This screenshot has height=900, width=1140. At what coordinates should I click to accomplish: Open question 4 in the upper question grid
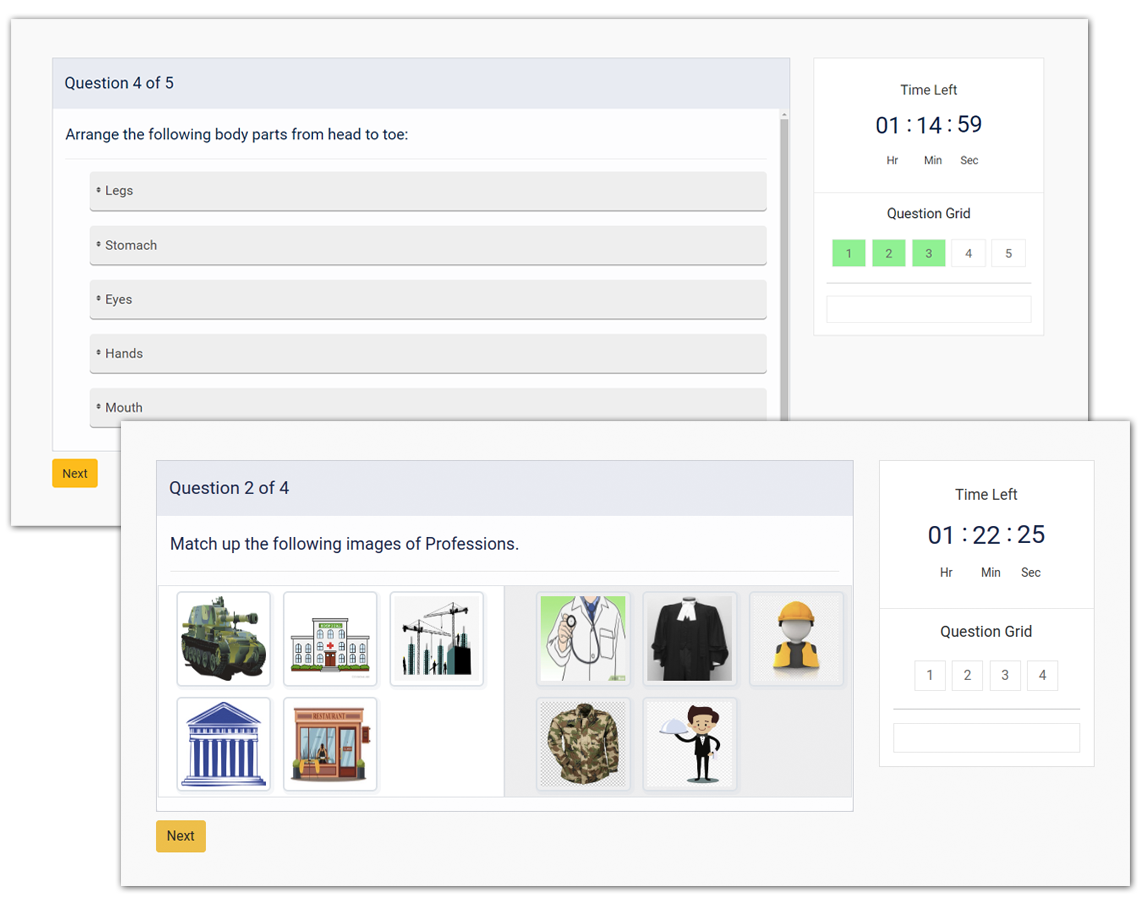(x=968, y=253)
